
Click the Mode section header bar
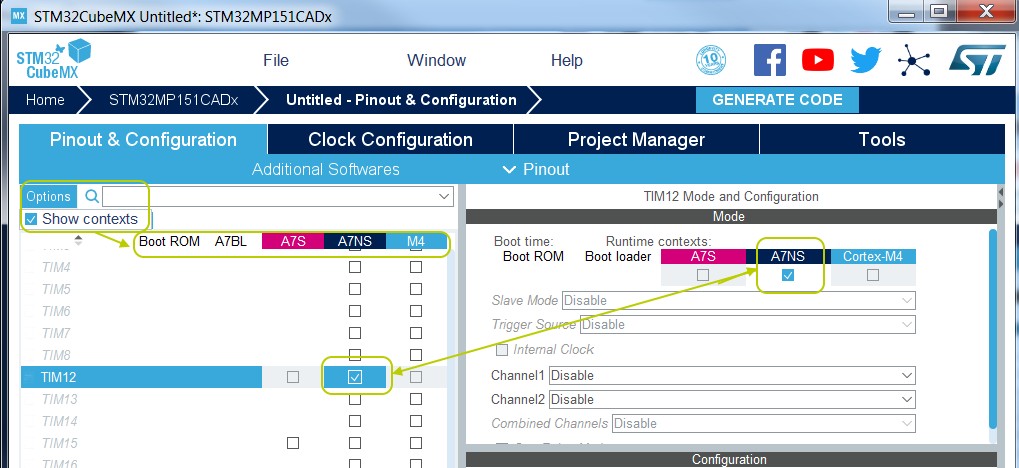tap(729, 216)
